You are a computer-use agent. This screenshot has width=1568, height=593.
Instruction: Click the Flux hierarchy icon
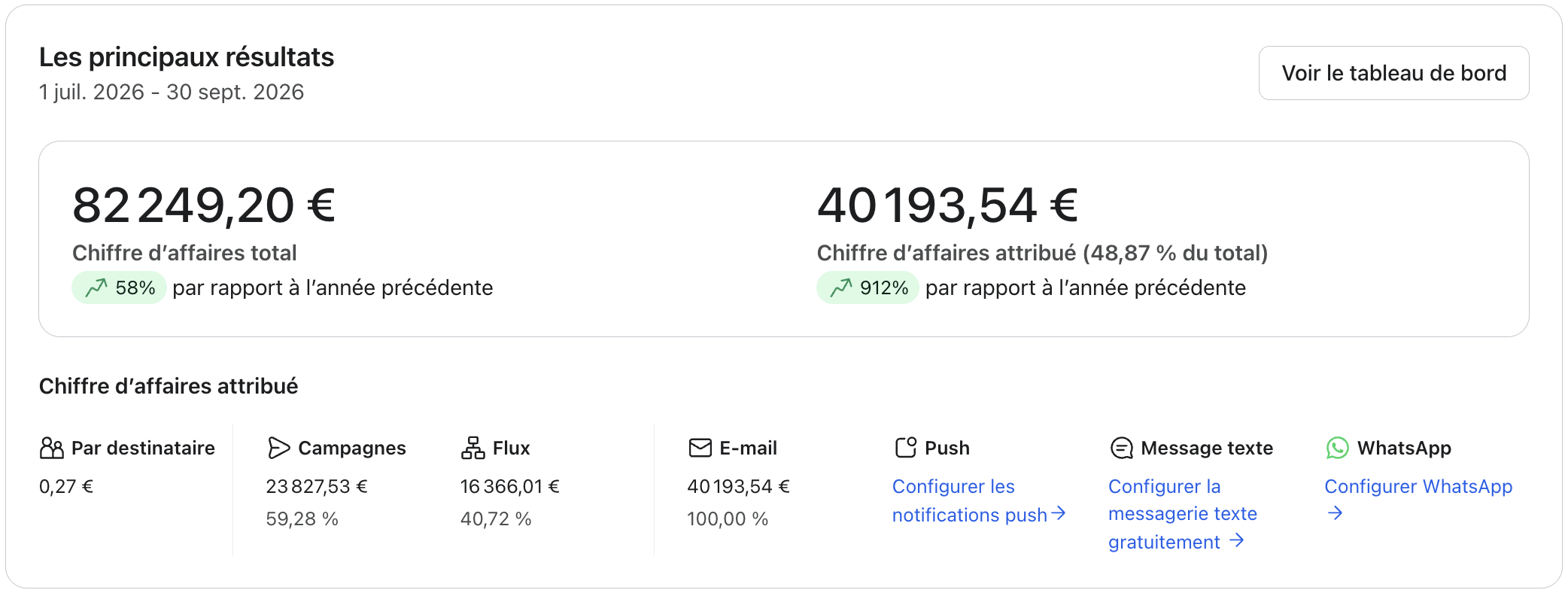(473, 449)
